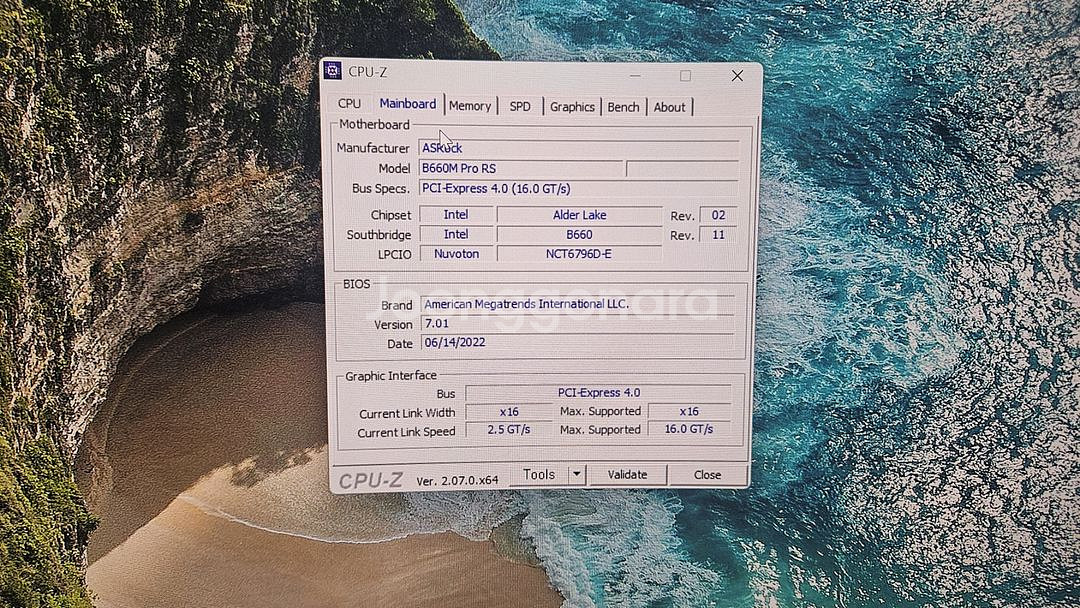Image resolution: width=1080 pixels, height=608 pixels.
Task: Click the LPCIO vendor Nuvoton
Action: 456,253
